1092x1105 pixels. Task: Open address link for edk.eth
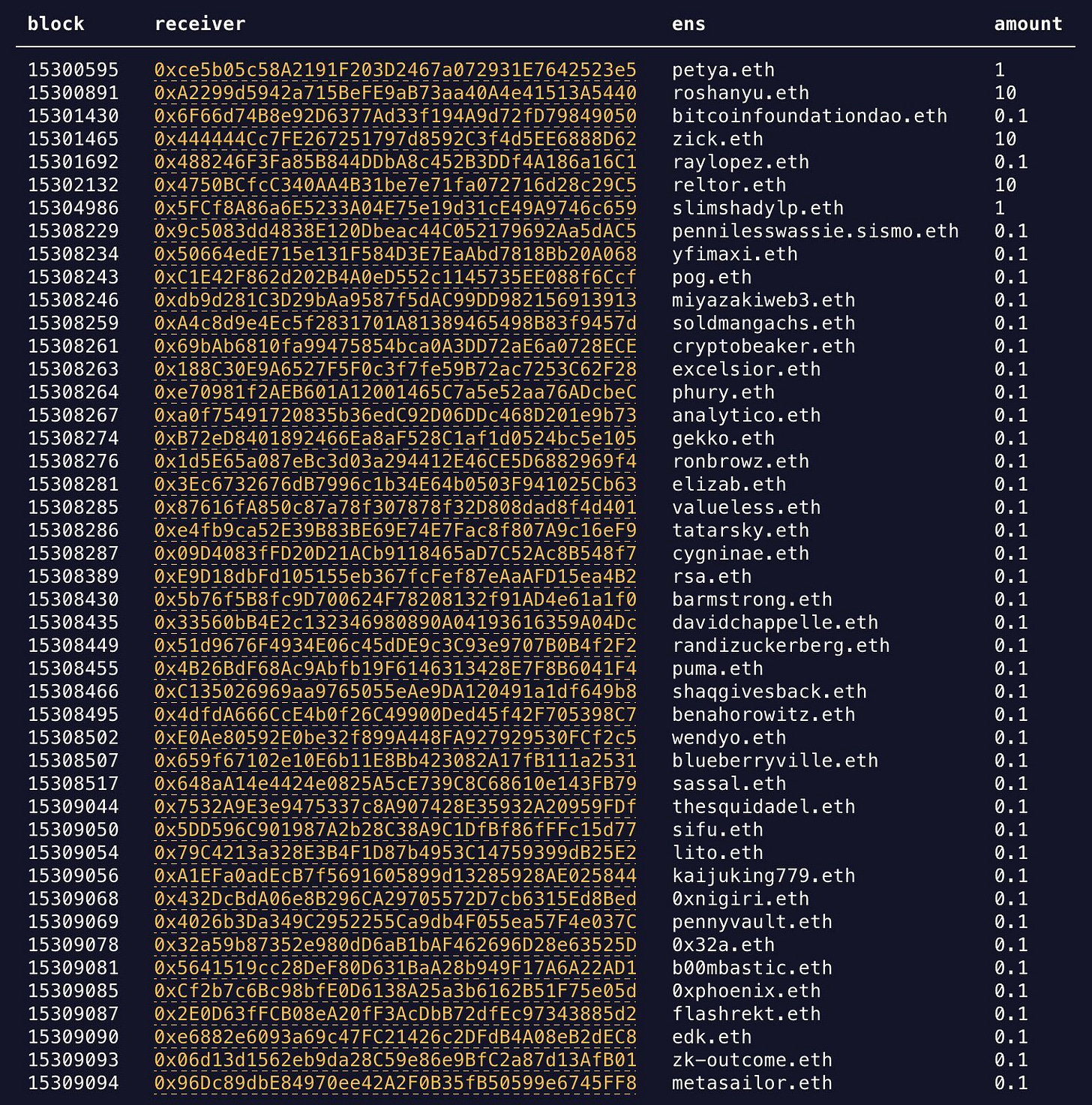point(395,1037)
